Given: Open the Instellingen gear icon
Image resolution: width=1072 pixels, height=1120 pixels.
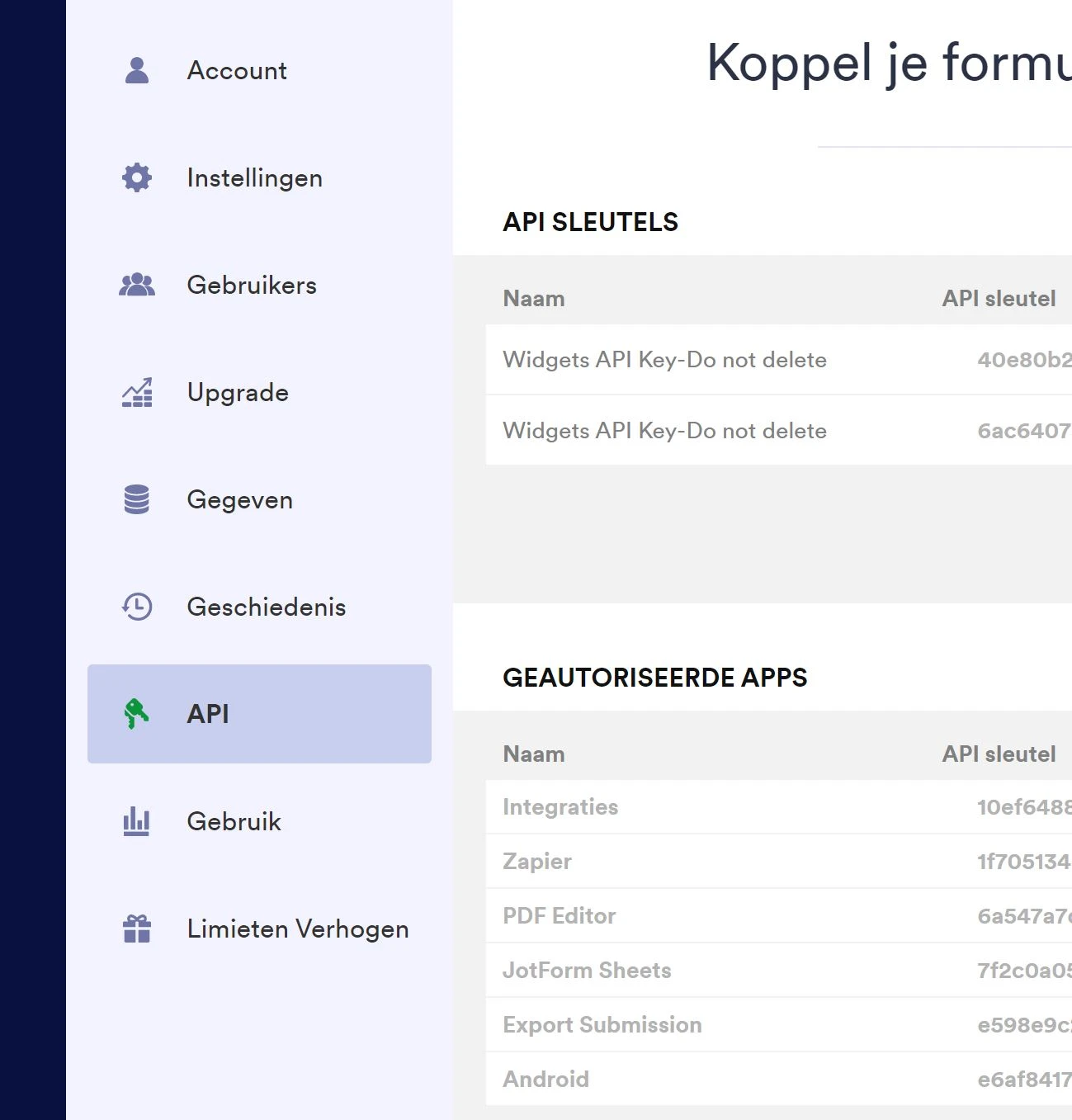Looking at the screenshot, I should coord(137,177).
